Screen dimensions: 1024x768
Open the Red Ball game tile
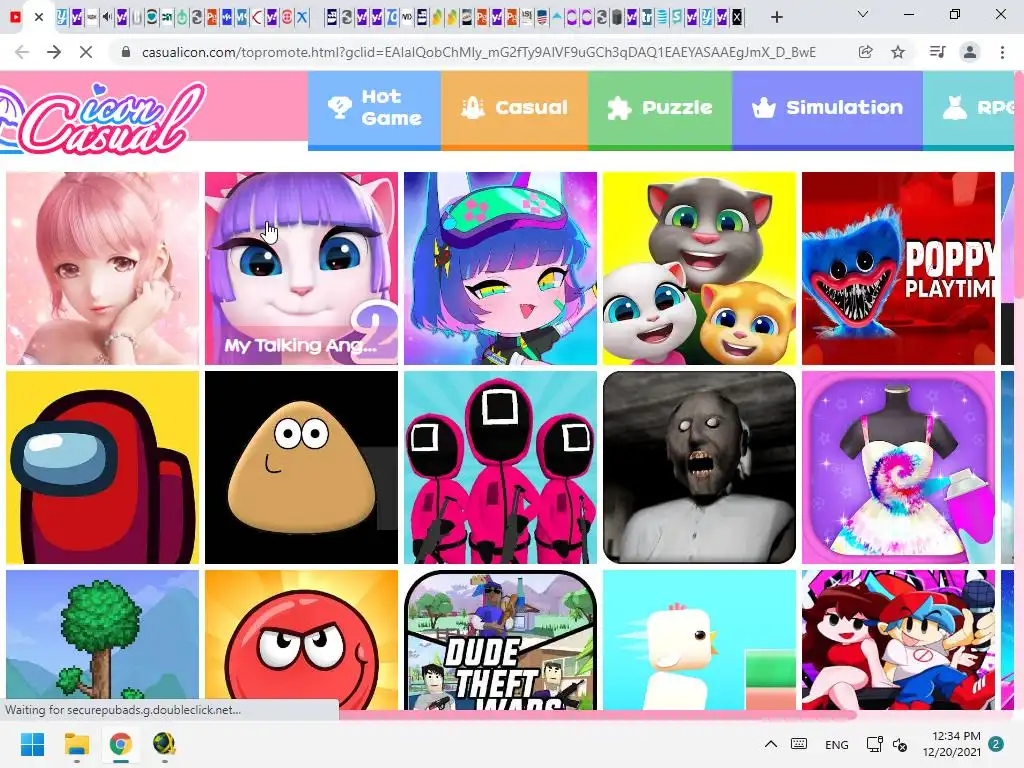tap(301, 640)
